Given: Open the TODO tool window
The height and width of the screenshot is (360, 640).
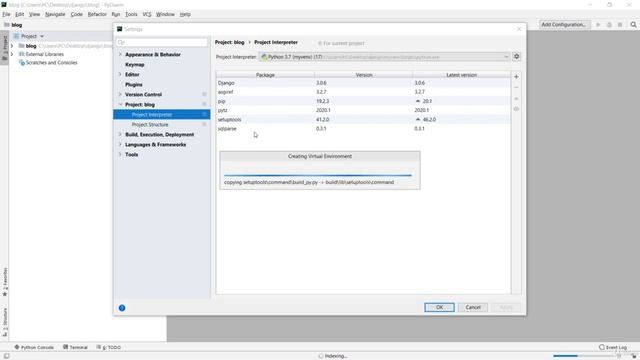Looking at the screenshot, I should click(x=109, y=347).
